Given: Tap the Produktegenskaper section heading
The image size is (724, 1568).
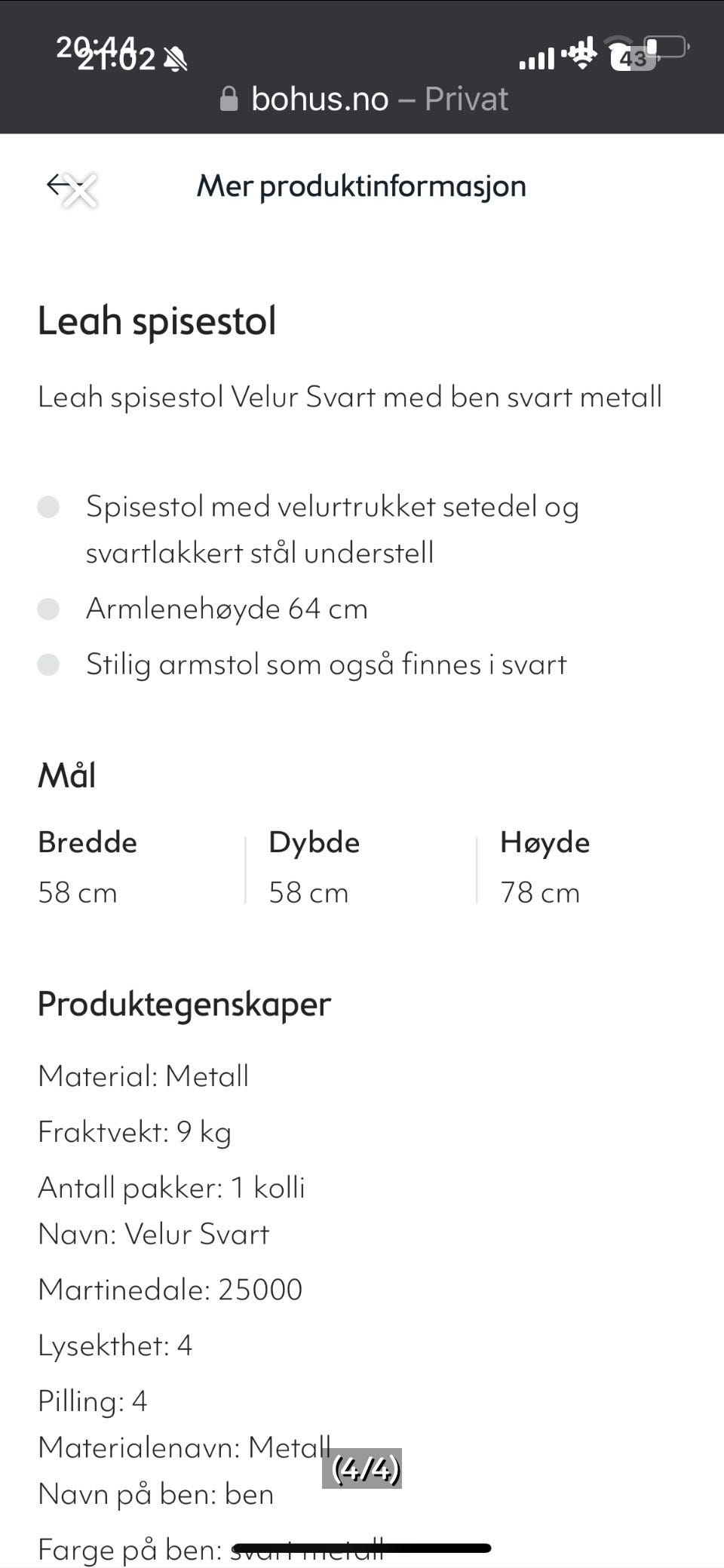Looking at the screenshot, I should pos(184,1004).
